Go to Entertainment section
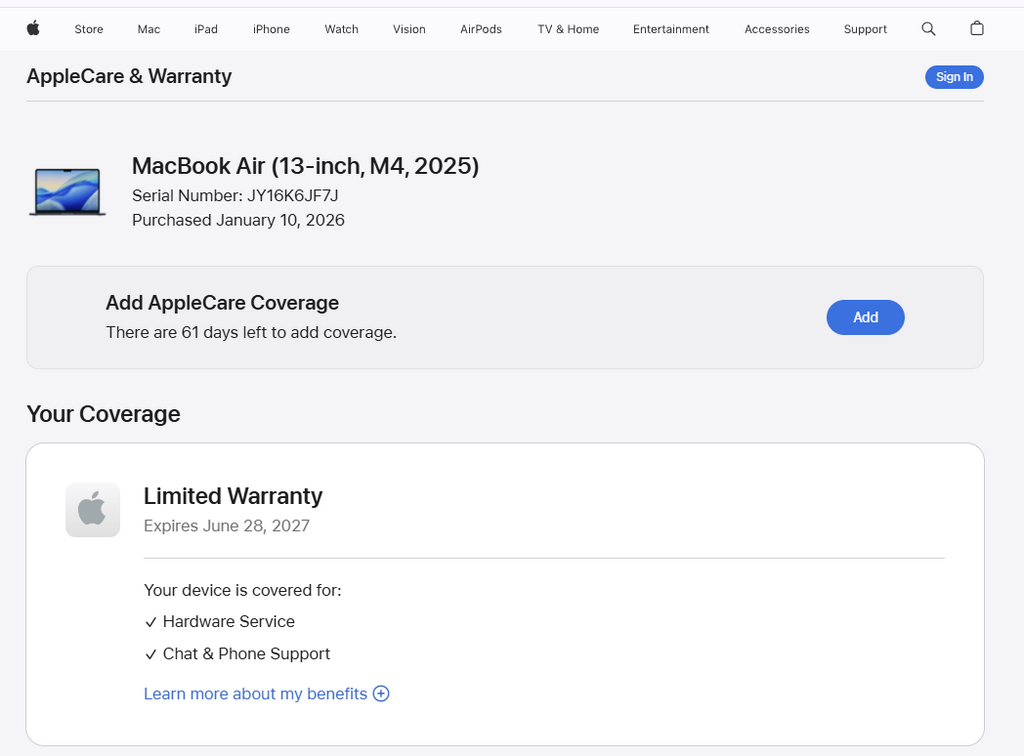1024x756 pixels. (671, 29)
